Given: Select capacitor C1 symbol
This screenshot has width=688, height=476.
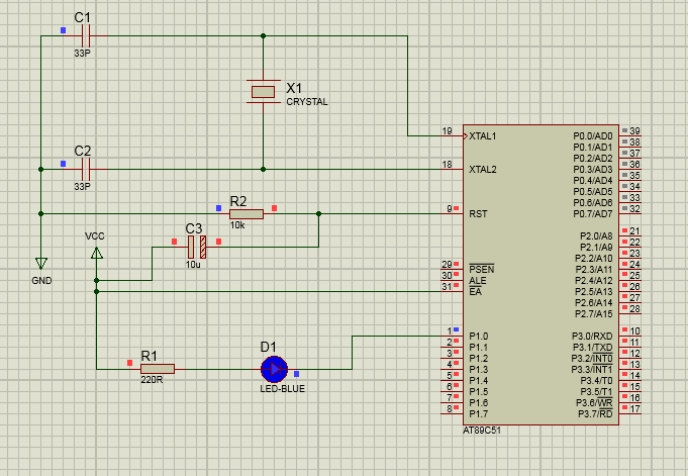Looking at the screenshot, I should tap(84, 35).
